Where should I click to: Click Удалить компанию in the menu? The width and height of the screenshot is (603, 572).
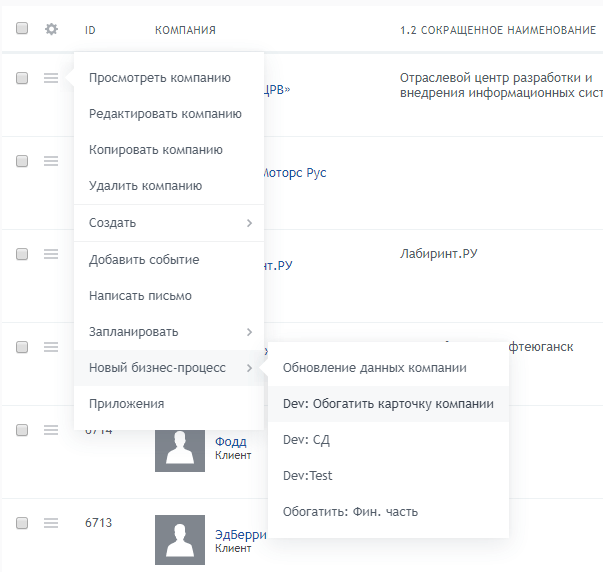point(145,186)
